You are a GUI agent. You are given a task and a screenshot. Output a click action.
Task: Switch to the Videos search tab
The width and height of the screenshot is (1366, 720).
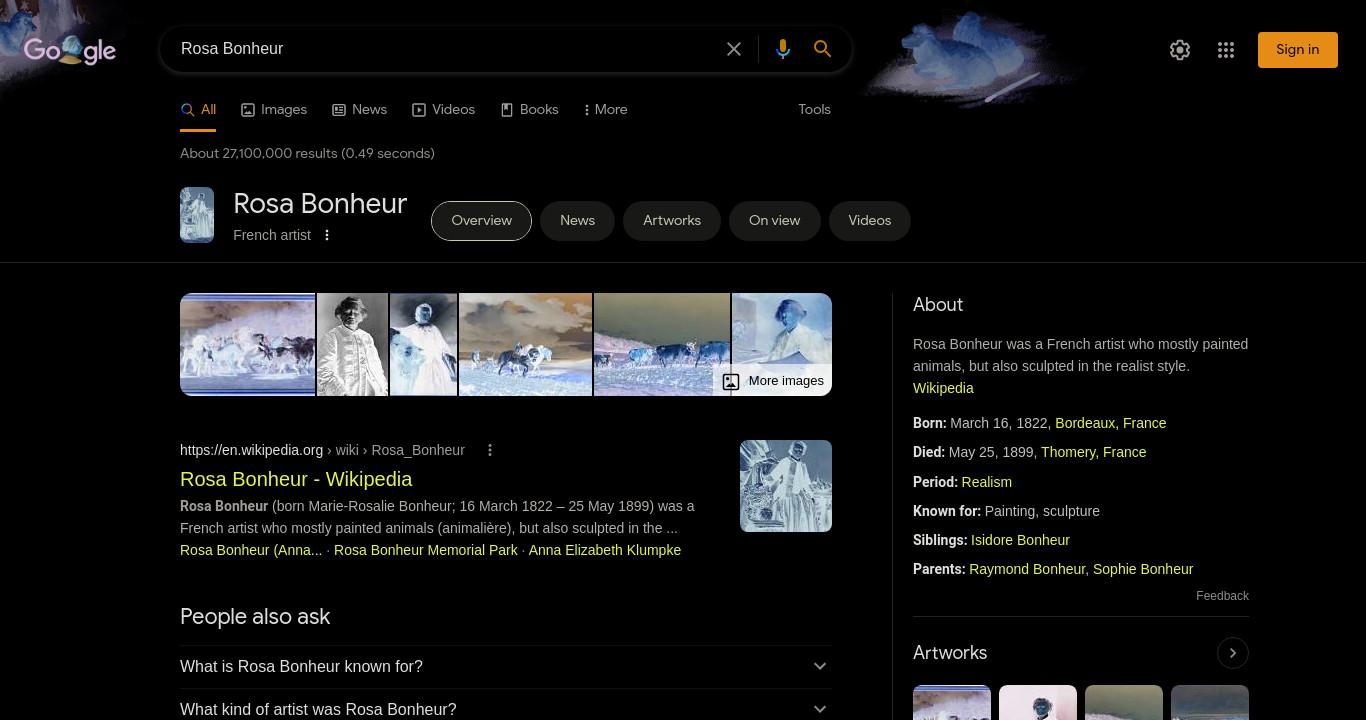pyautogui.click(x=443, y=110)
